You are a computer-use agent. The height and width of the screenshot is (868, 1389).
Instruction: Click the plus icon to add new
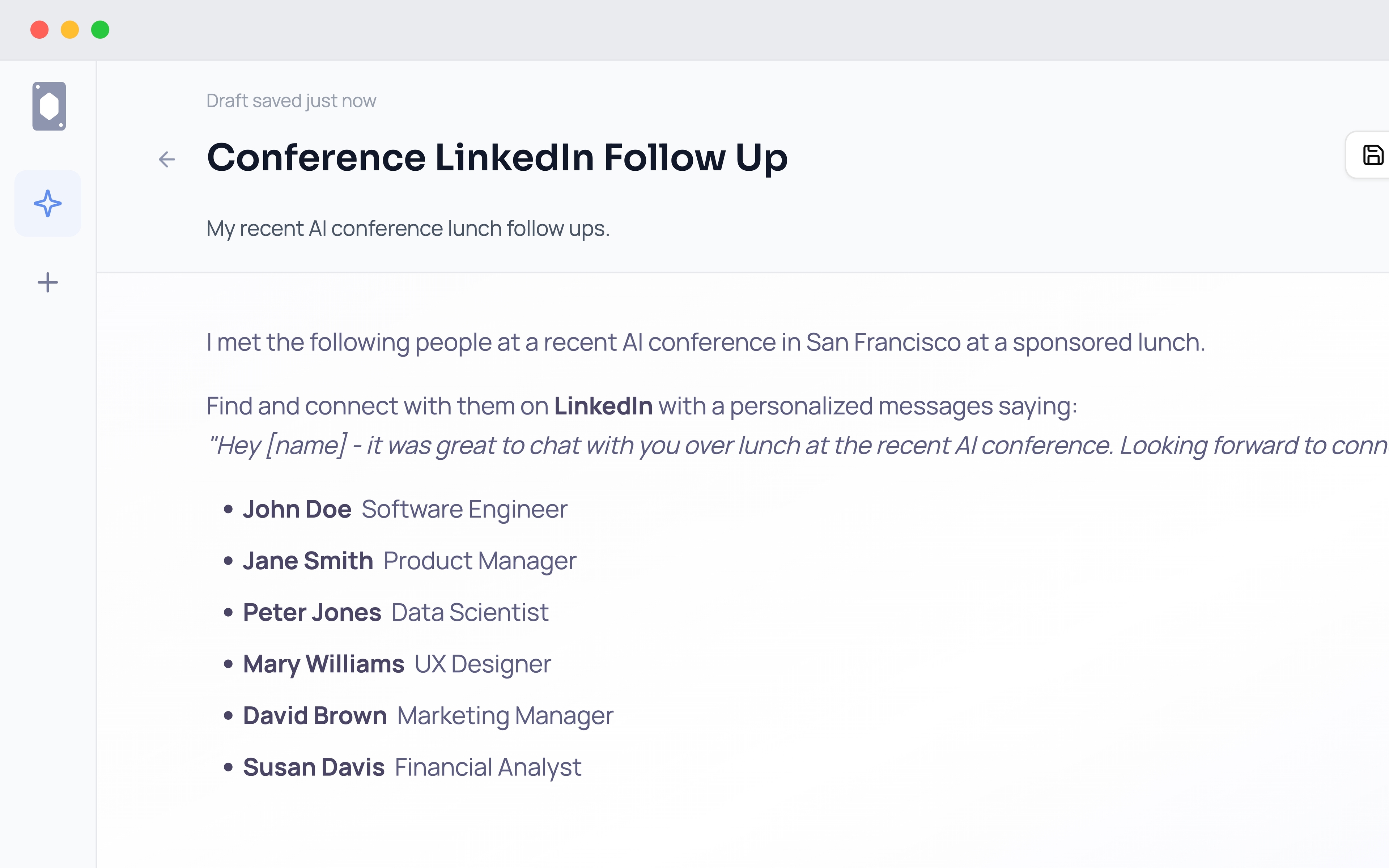[x=48, y=282]
